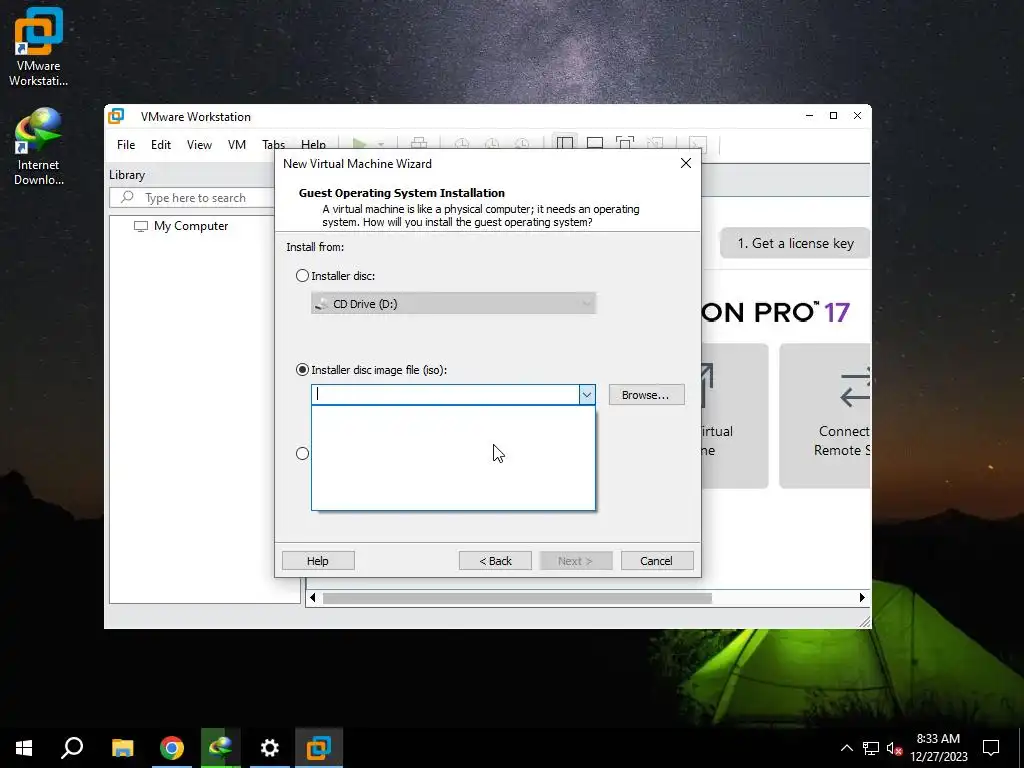This screenshot has height=768, width=1024.
Task: Open File Explorer from taskbar
Action: pyautogui.click(x=122, y=748)
